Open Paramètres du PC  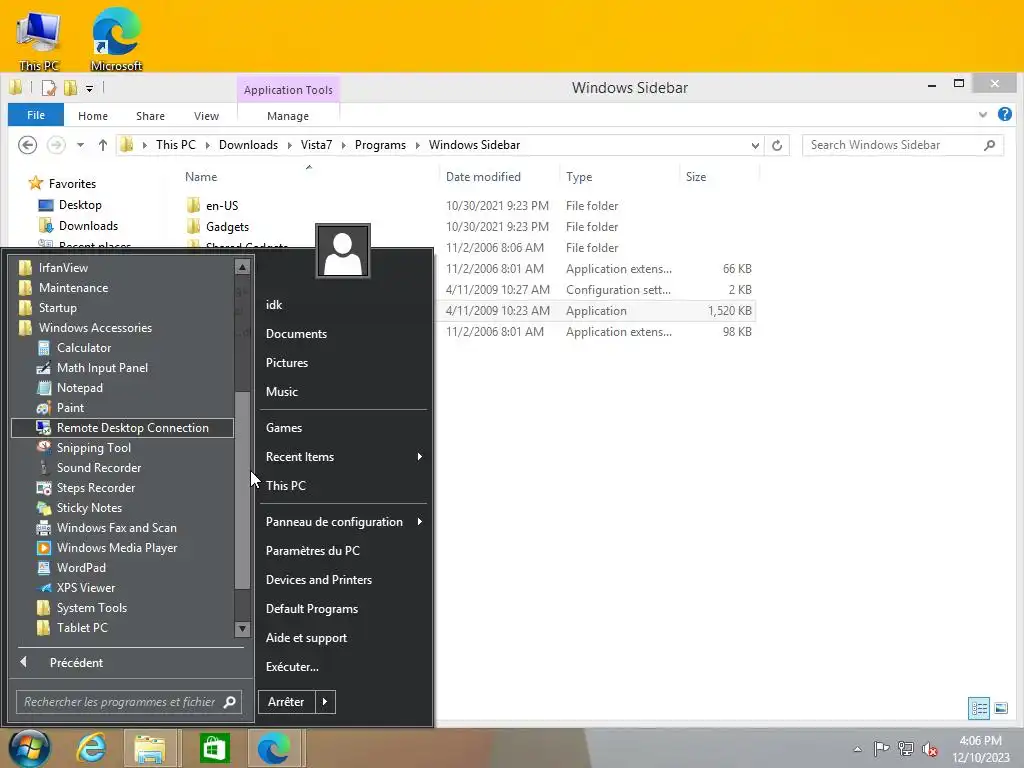[313, 551]
